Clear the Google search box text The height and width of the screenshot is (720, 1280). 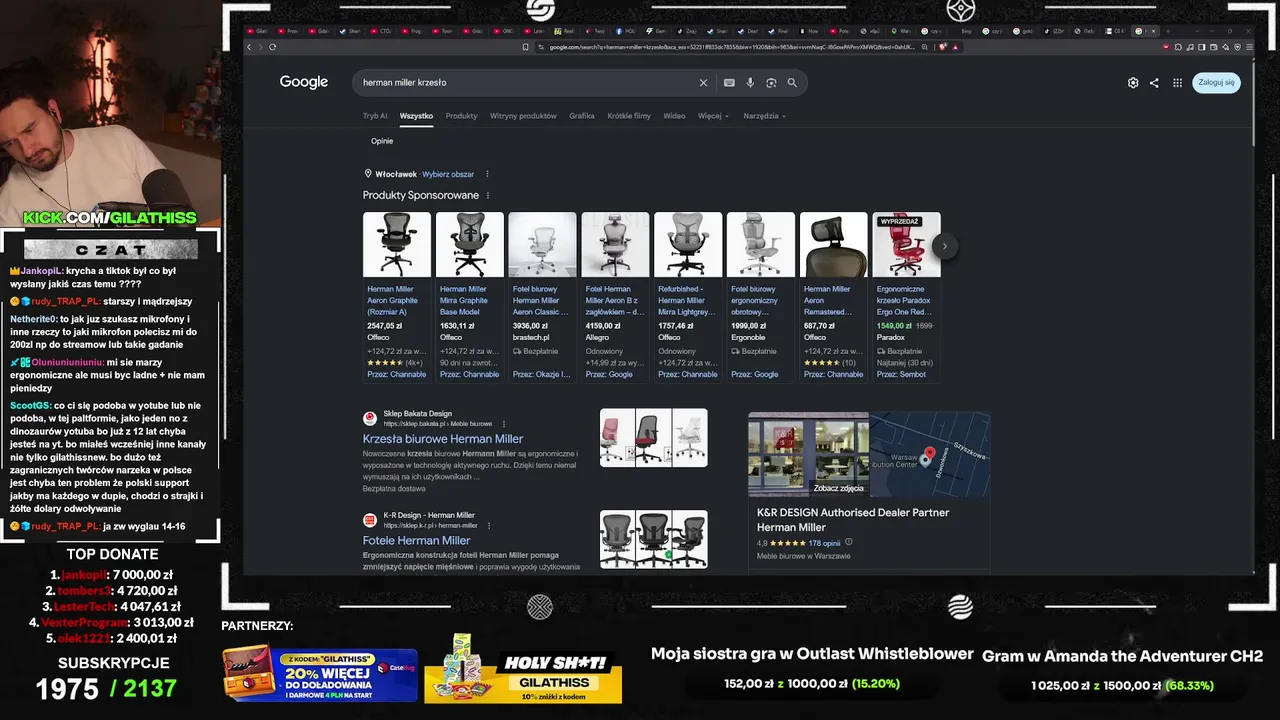(703, 83)
